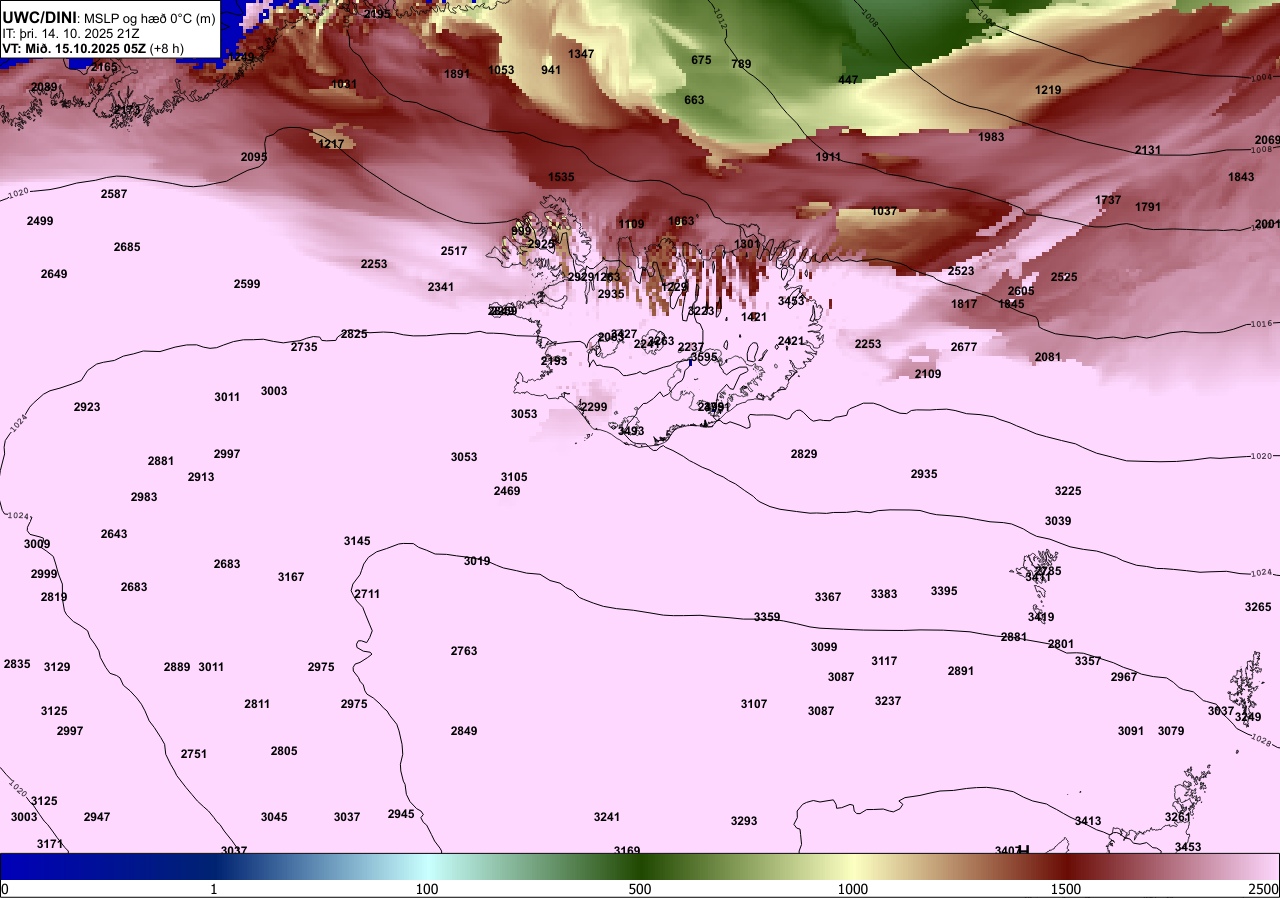Click the 2500 label on the color scale
This screenshot has width=1280, height=898.
[1264, 889]
